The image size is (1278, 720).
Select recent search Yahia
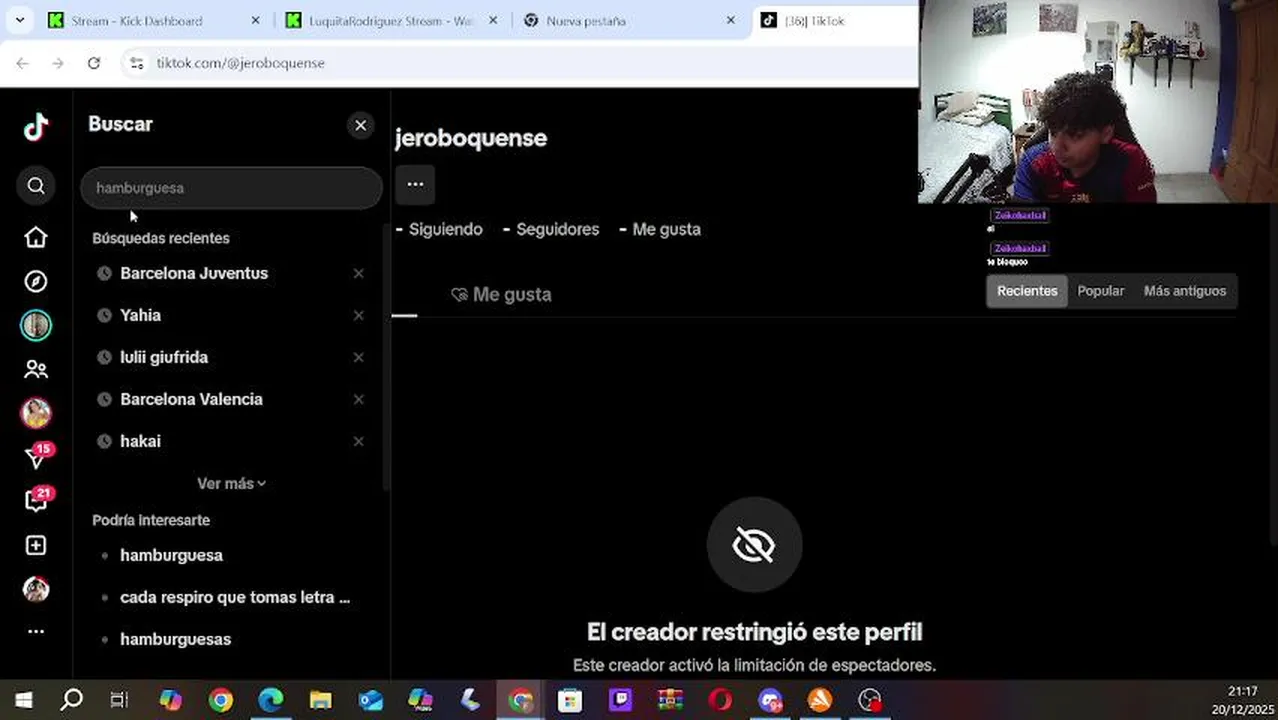pyautogui.click(x=140, y=315)
